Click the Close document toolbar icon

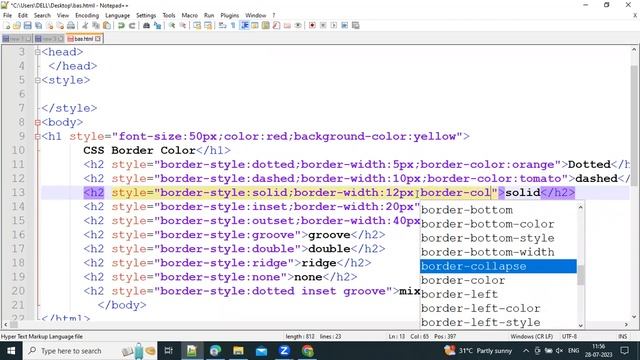pos(50,25)
